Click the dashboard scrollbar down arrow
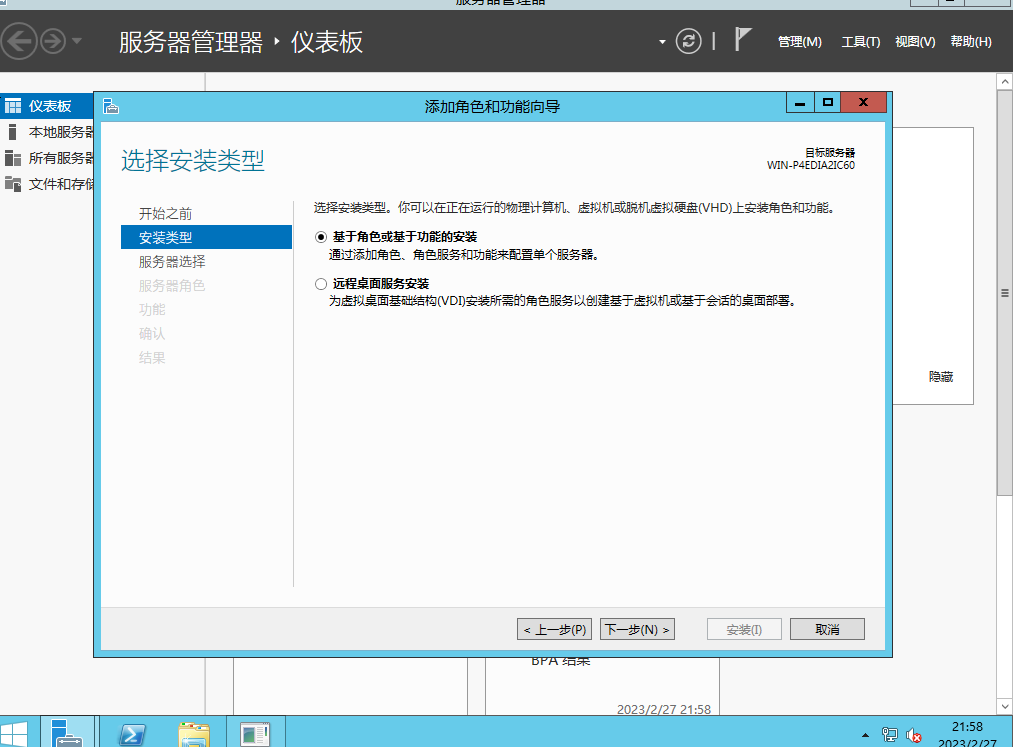 point(1005,706)
